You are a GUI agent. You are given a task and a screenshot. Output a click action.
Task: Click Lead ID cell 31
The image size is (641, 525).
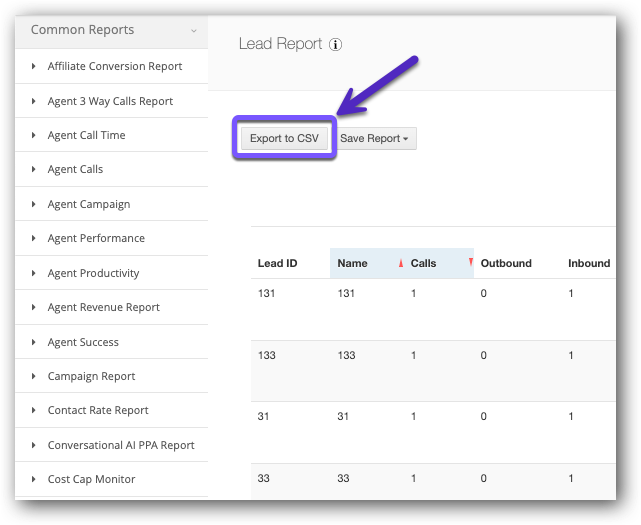[x=263, y=416]
